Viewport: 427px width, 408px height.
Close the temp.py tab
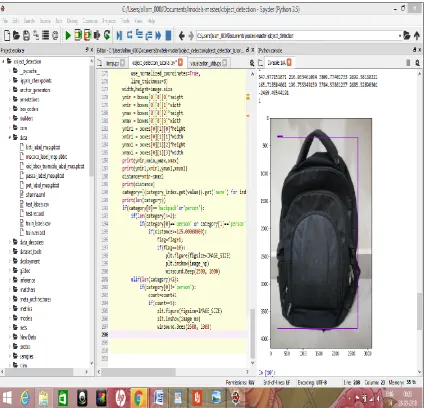(123, 63)
